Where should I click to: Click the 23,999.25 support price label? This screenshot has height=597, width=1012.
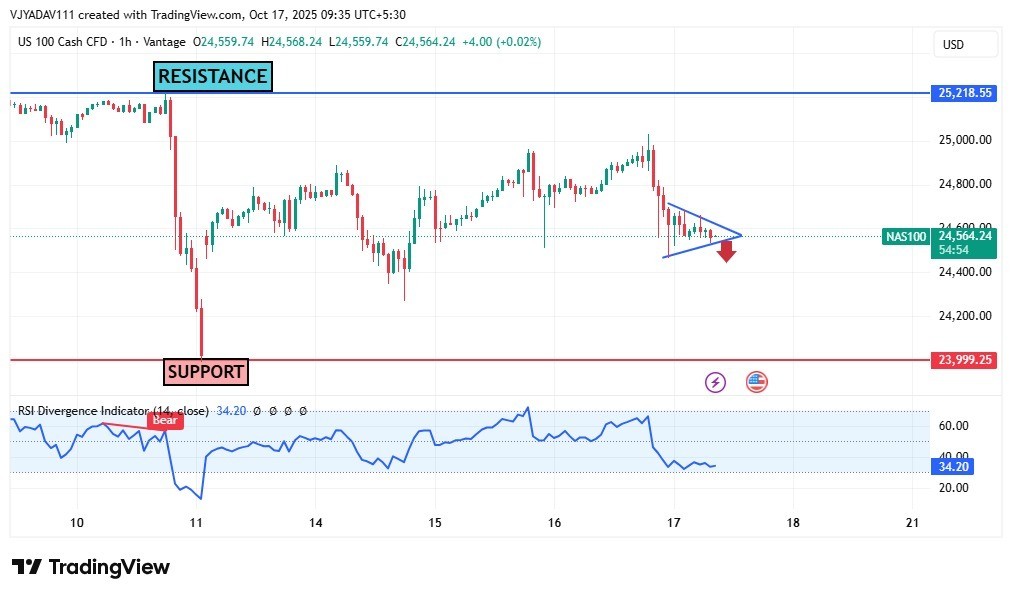pyautogui.click(x=965, y=360)
